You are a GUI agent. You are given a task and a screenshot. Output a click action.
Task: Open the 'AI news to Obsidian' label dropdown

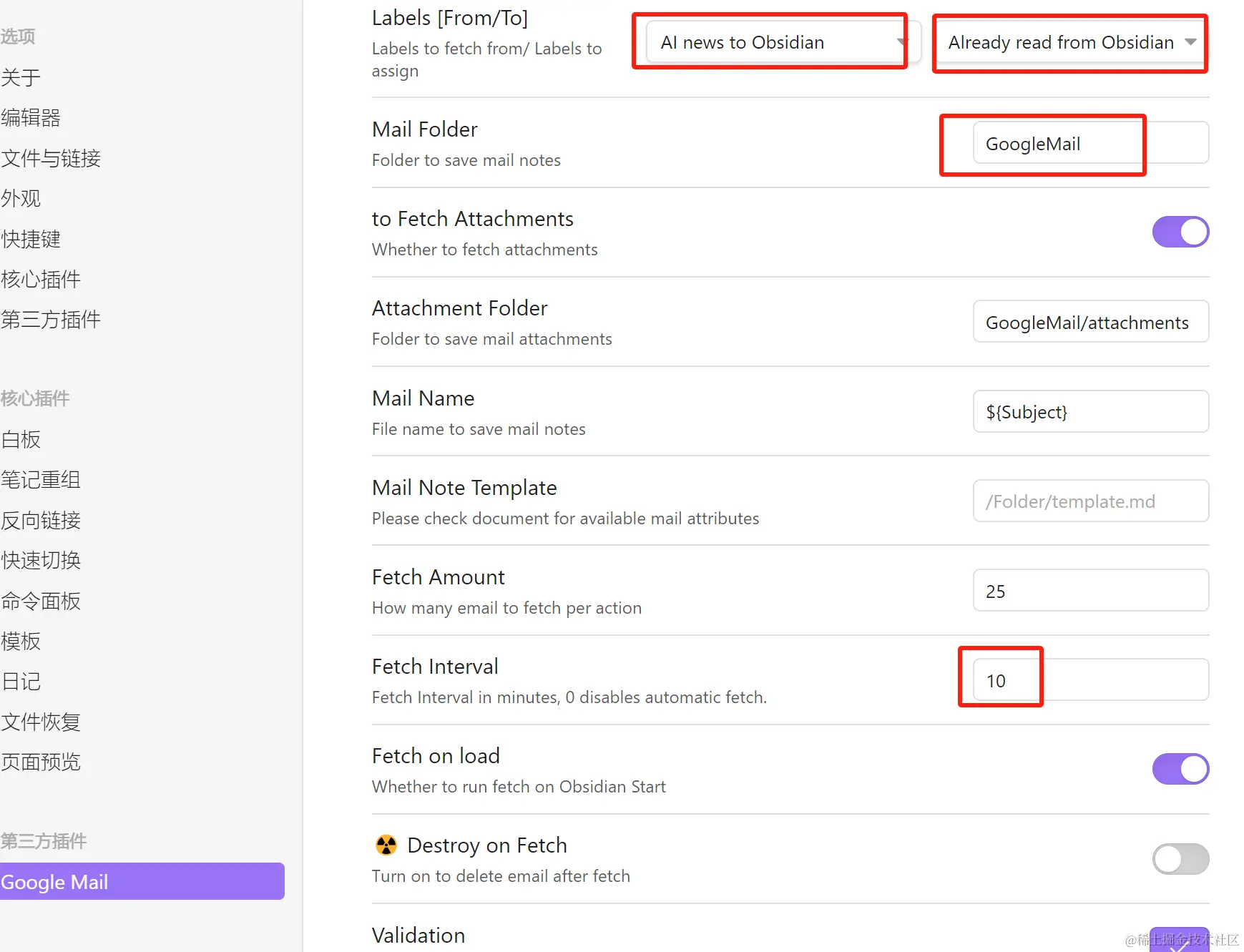click(x=783, y=42)
